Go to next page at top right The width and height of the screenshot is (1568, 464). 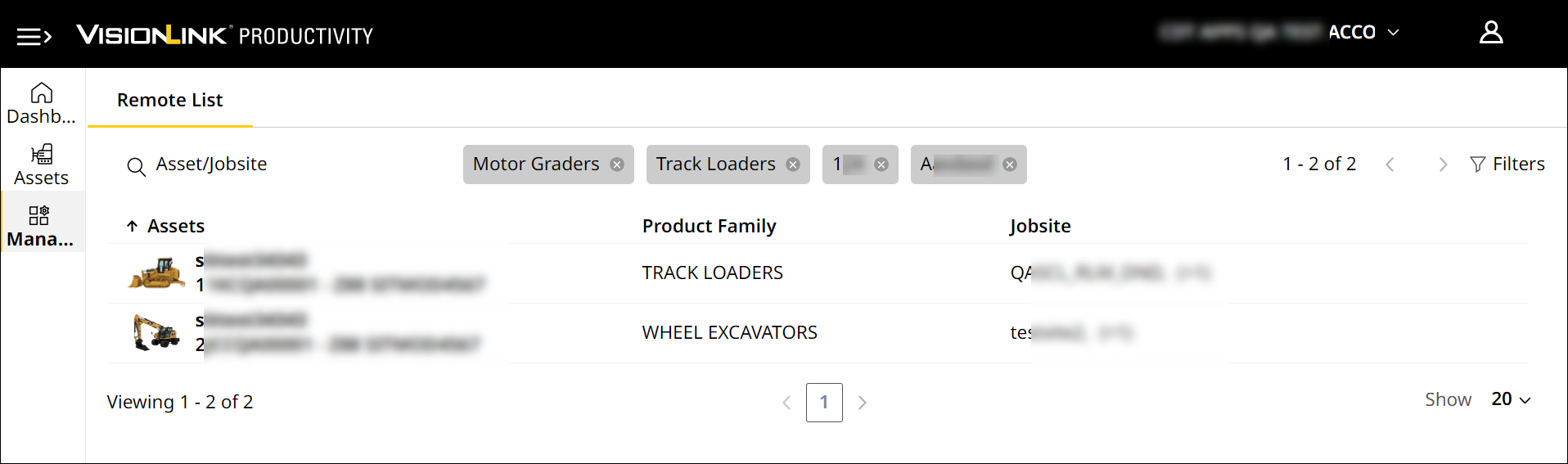[x=1443, y=164]
